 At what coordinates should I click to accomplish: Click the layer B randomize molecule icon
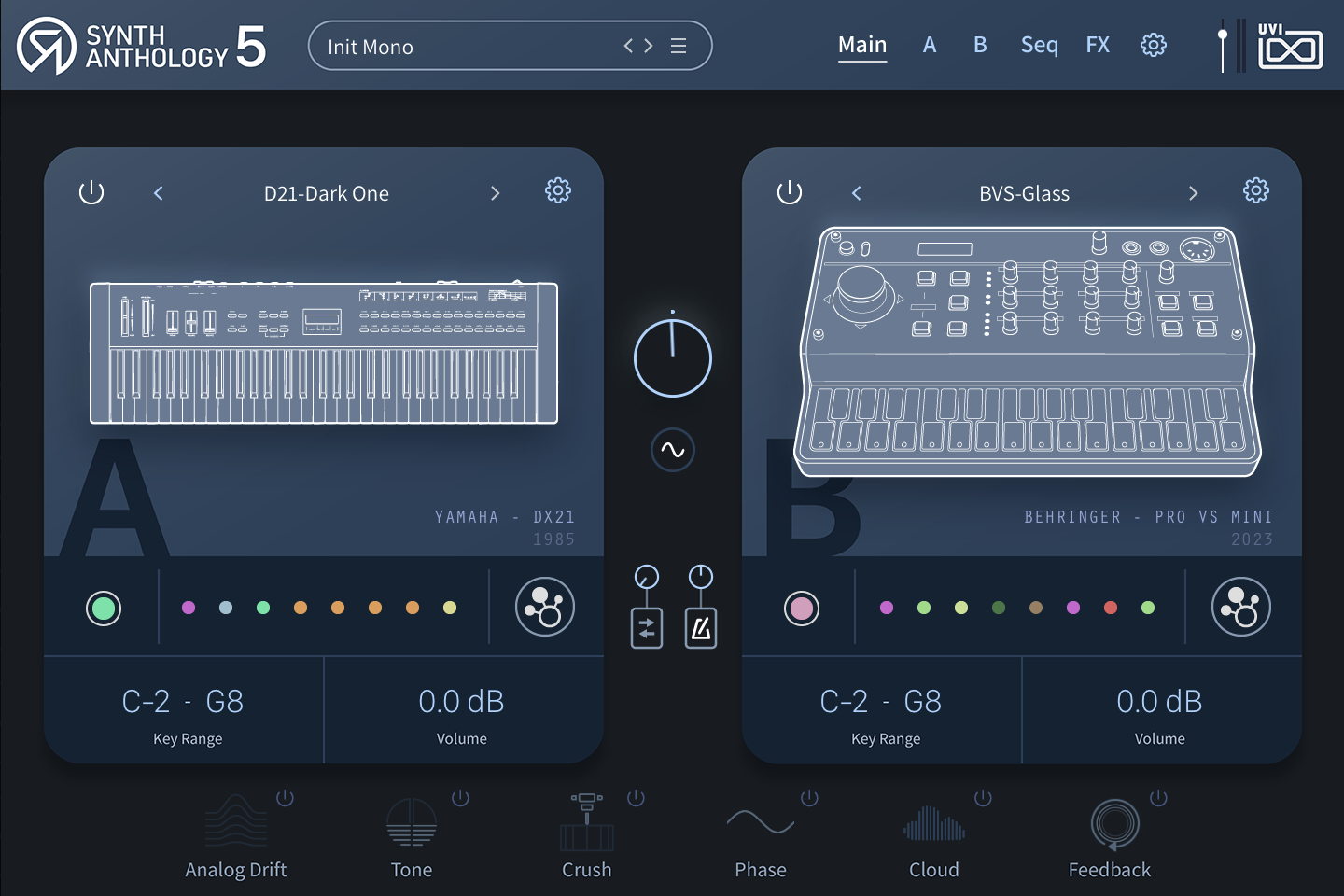click(1241, 607)
